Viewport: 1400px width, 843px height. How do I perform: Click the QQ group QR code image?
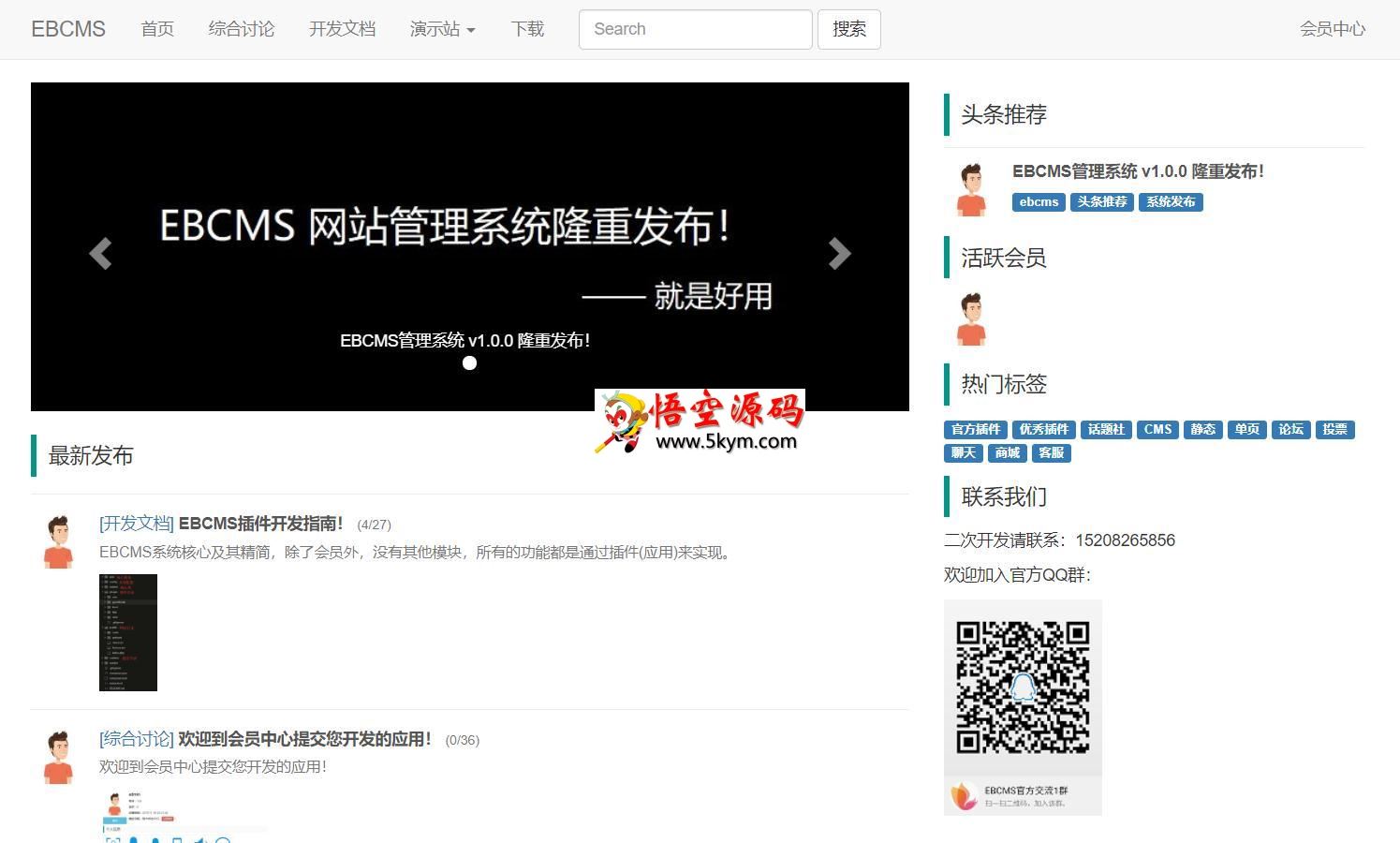point(1023,707)
